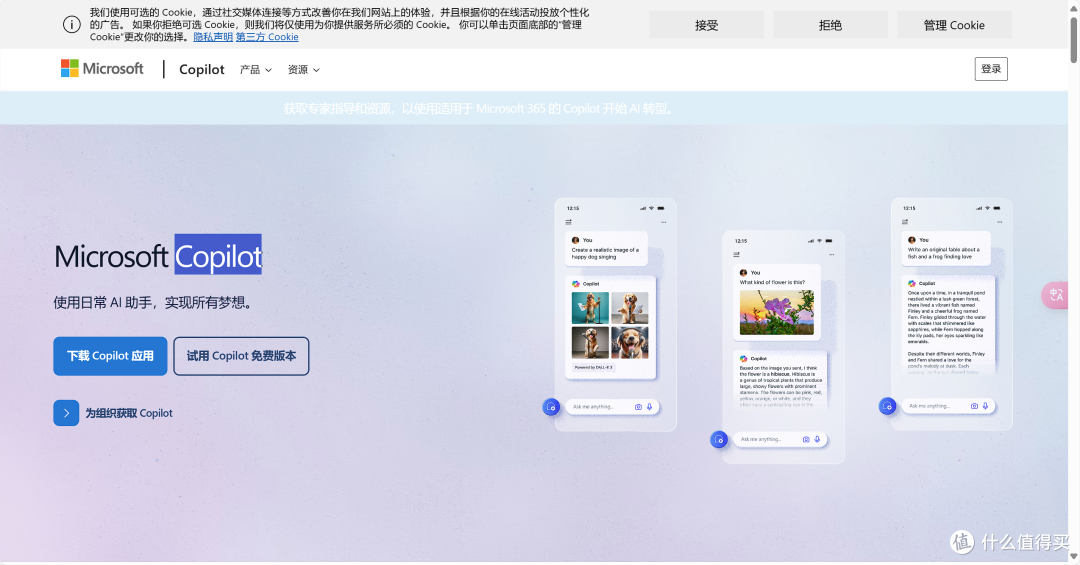
Task: Click the highlighted Copilot heading word
Action: pyautogui.click(x=218, y=256)
